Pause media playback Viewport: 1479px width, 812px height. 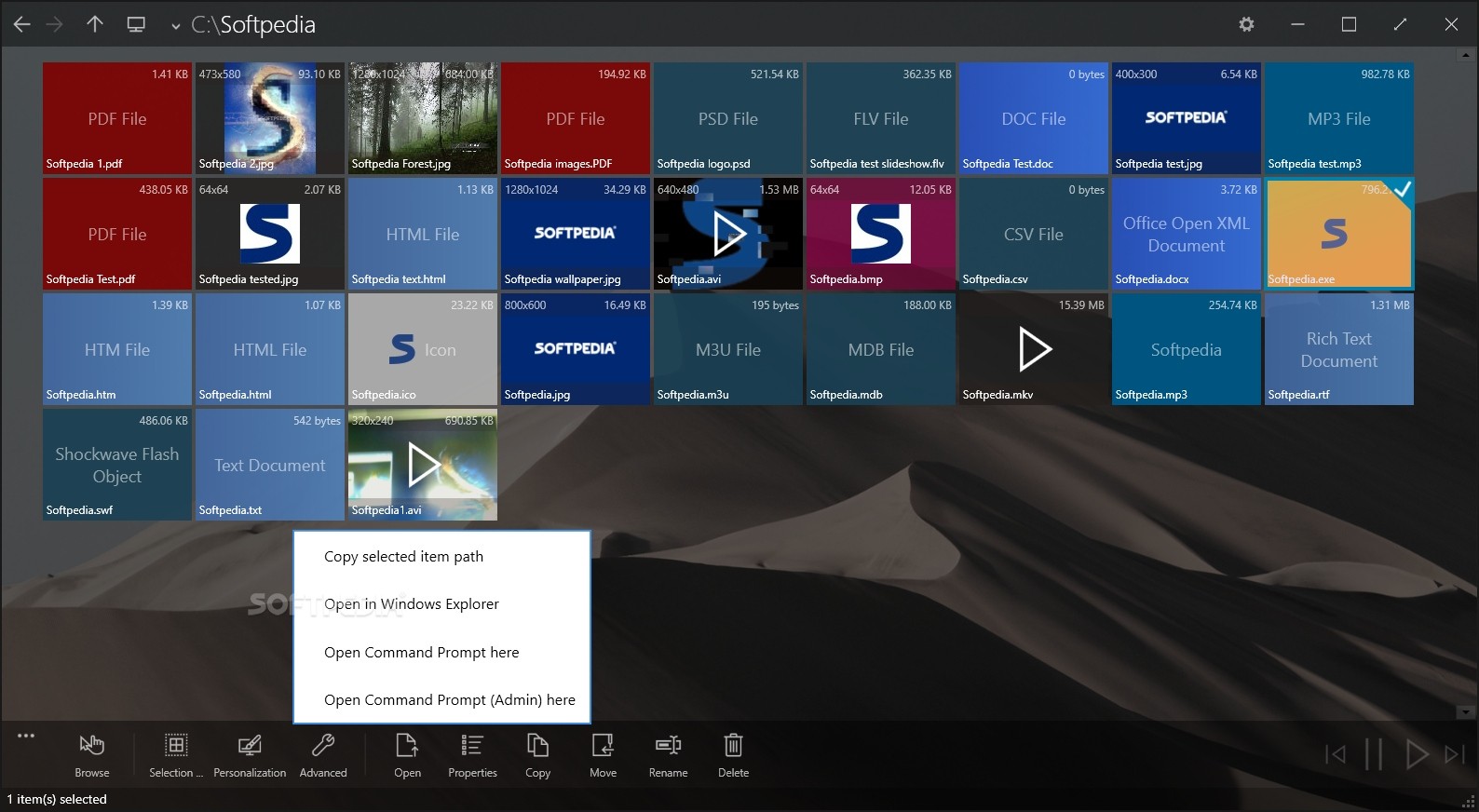(1374, 754)
